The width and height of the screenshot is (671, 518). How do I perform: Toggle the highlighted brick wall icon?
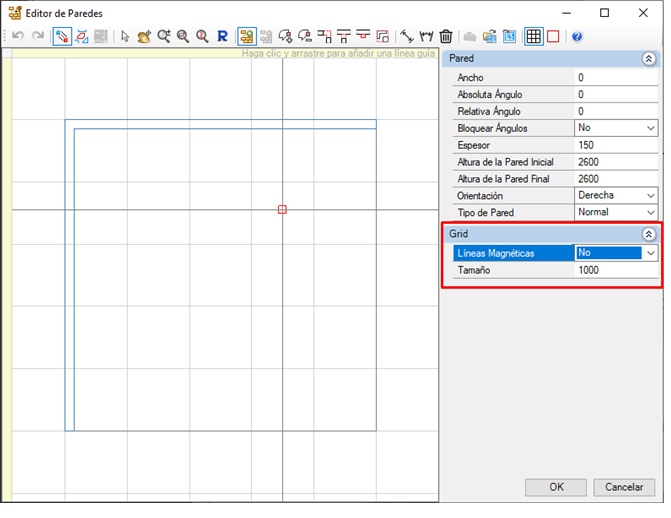[x=247, y=36]
